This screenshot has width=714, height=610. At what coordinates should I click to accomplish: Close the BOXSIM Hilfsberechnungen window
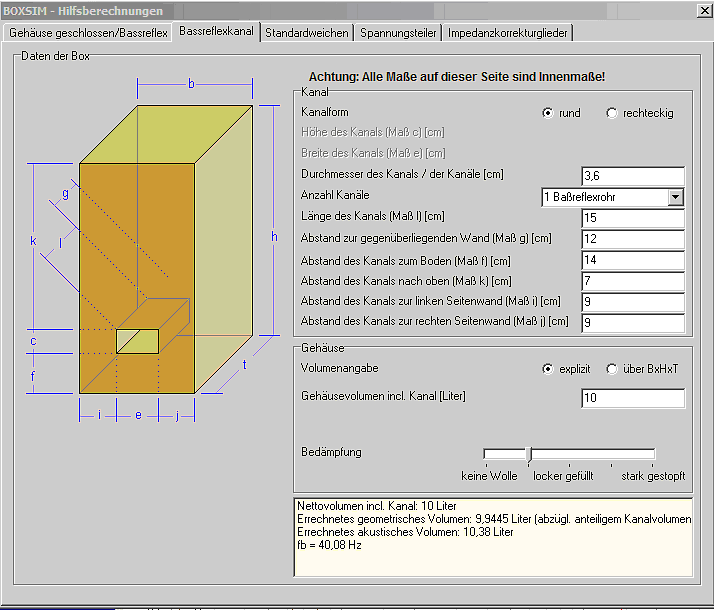[x=701, y=10]
